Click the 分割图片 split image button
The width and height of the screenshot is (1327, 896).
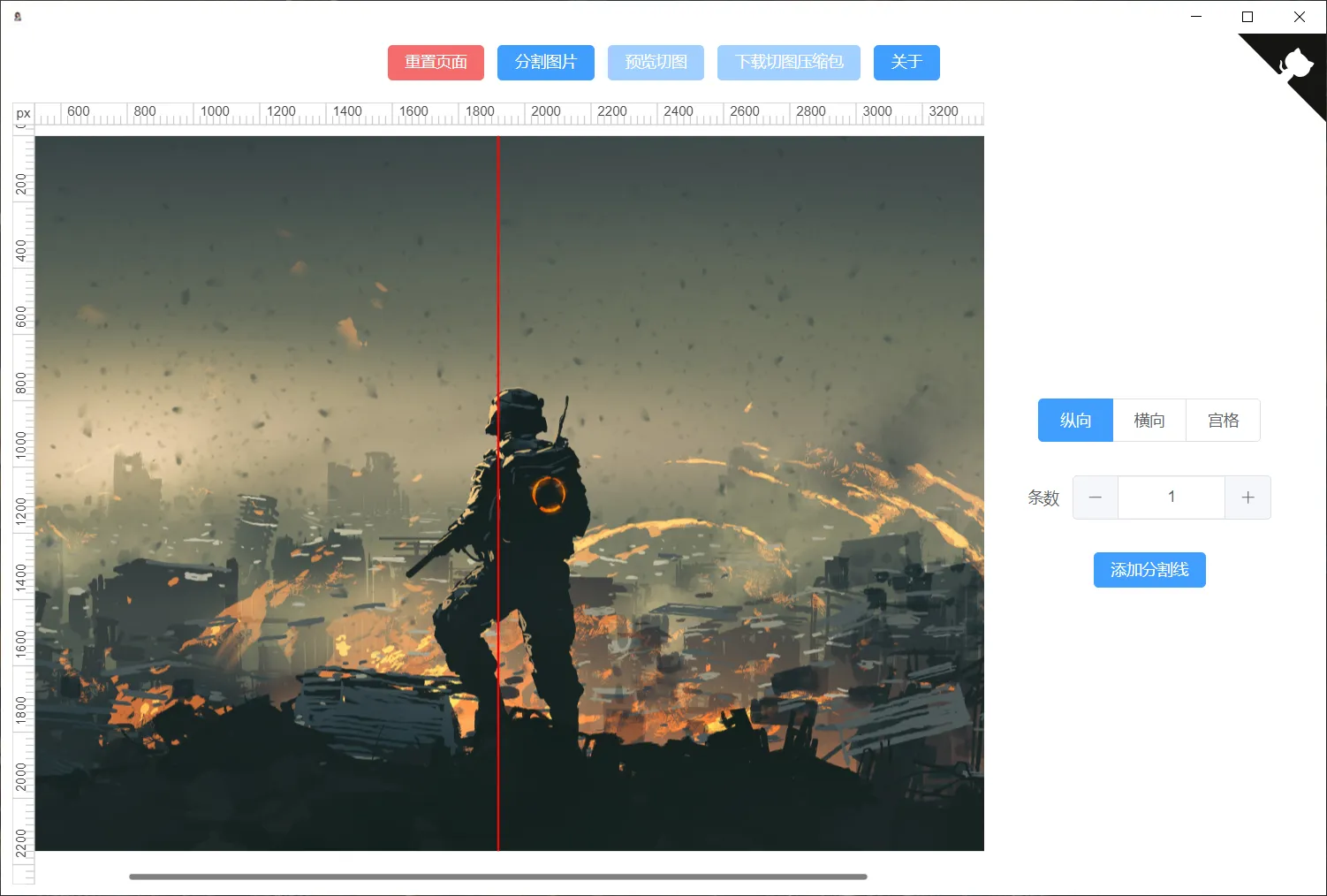546,63
